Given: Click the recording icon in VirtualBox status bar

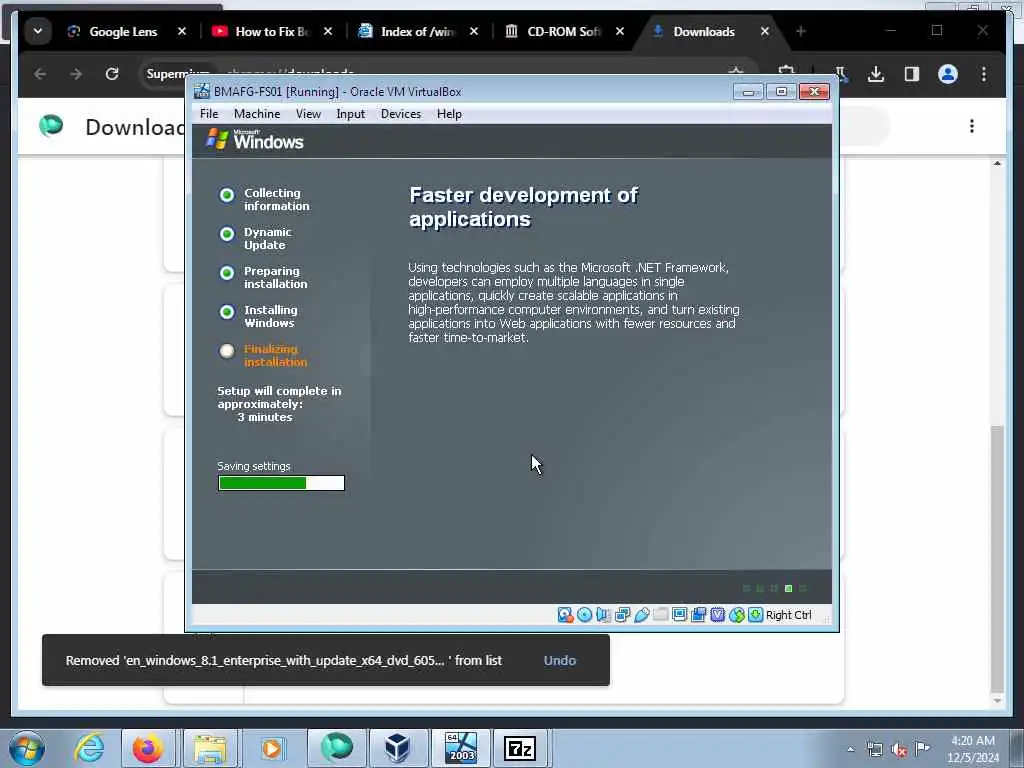Looking at the screenshot, I should click(x=699, y=615).
